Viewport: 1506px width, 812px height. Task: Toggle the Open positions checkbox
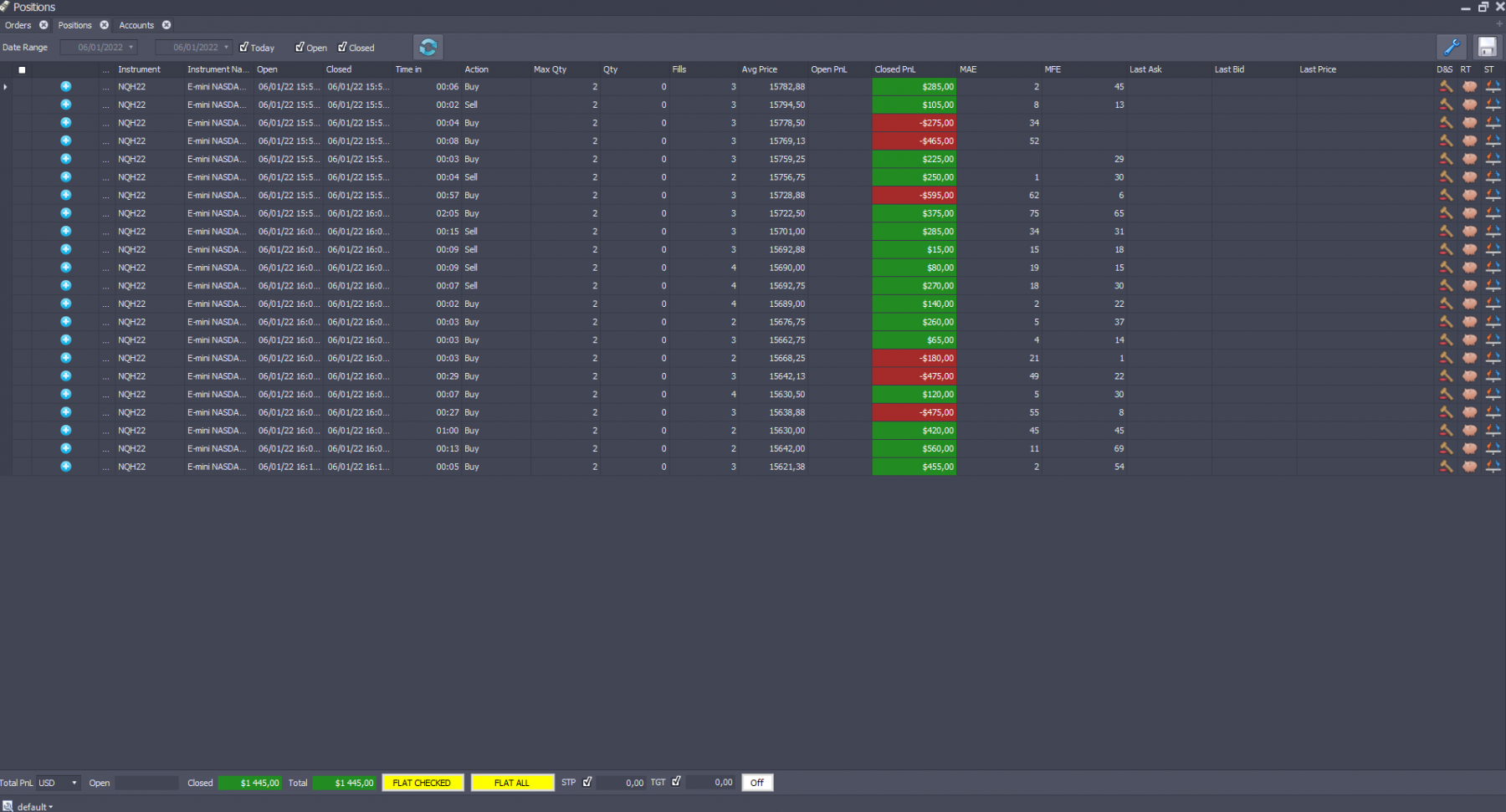click(300, 47)
